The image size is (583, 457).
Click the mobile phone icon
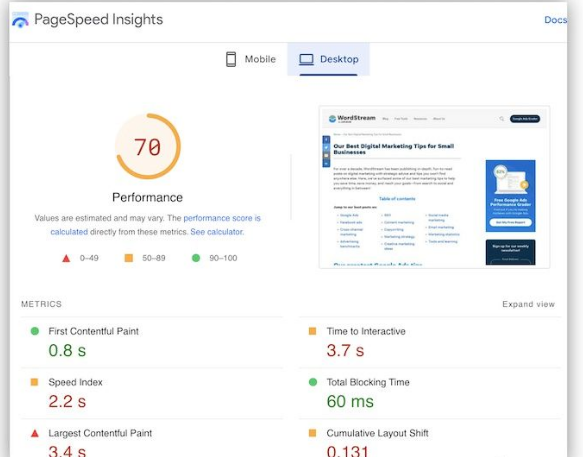(x=231, y=59)
